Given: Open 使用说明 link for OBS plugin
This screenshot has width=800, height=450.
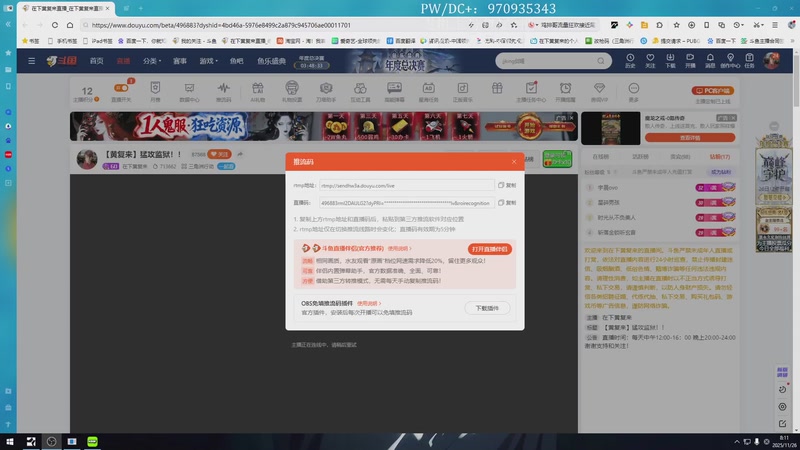Looking at the screenshot, I should [368, 304].
